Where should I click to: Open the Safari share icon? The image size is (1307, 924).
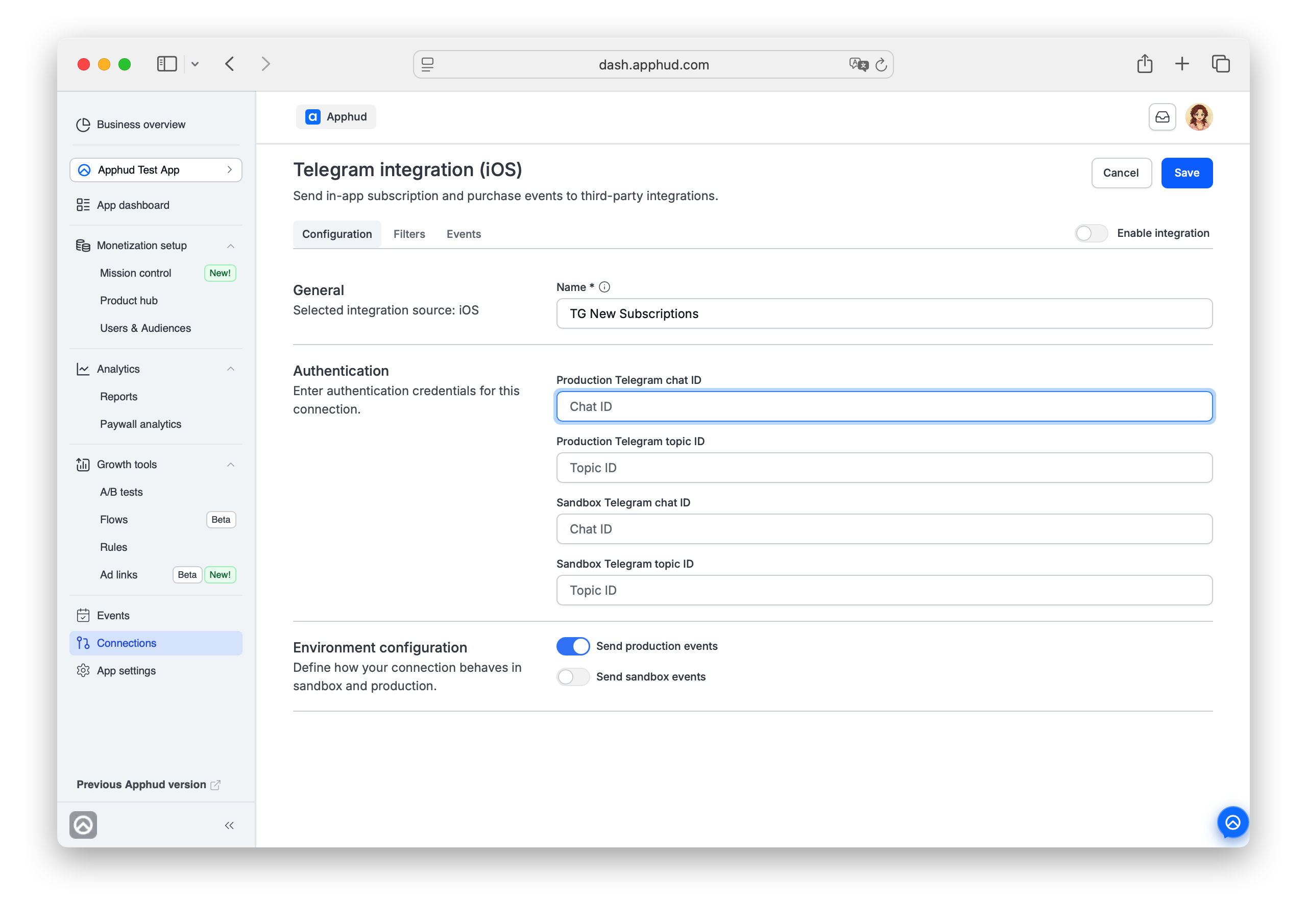(1144, 63)
